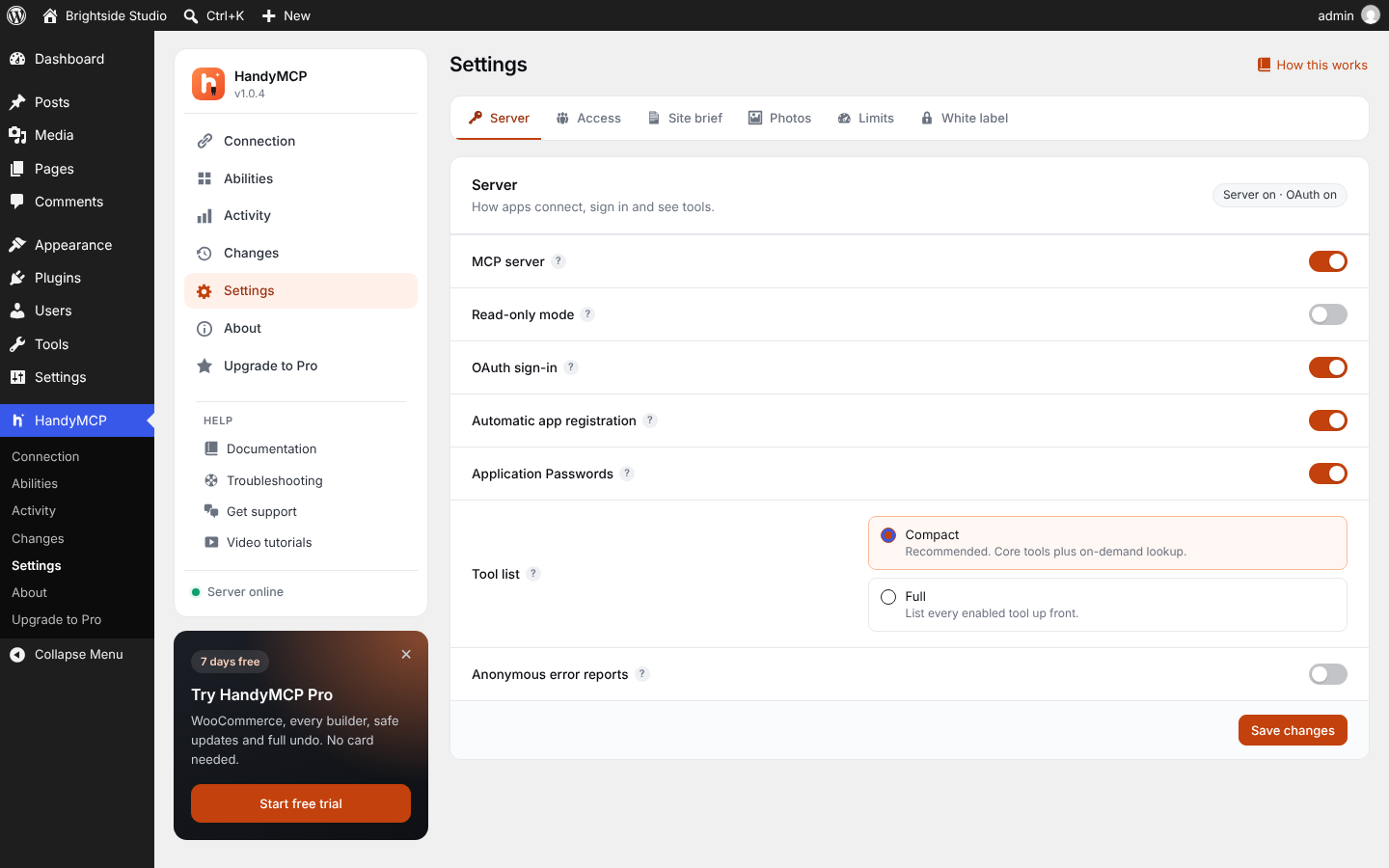Screen dimensions: 1389x868
Task: Open the admin avatar icon
Action: [x=1370, y=15]
